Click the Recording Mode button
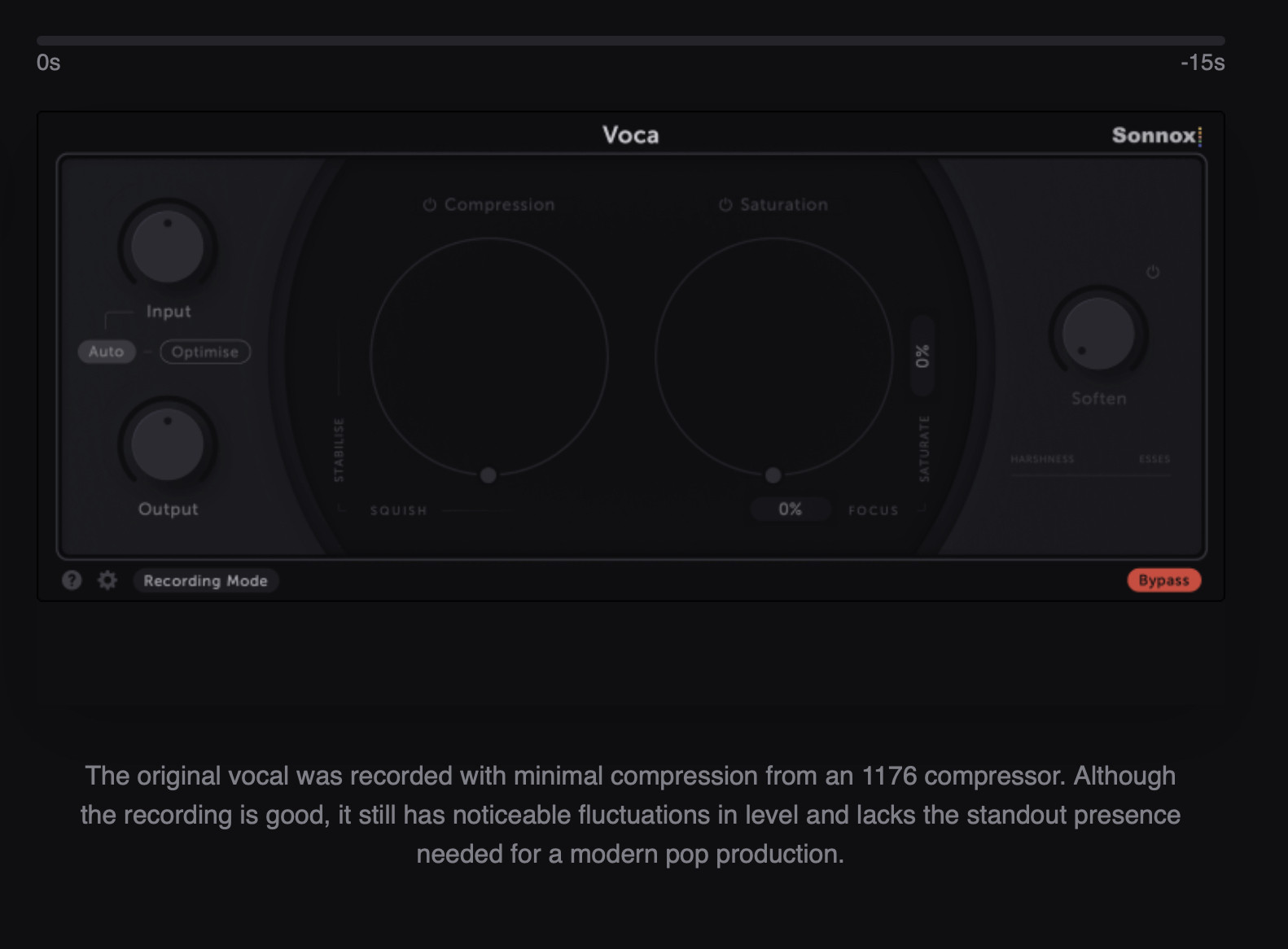Viewport: 1288px width, 949px height. point(205,580)
